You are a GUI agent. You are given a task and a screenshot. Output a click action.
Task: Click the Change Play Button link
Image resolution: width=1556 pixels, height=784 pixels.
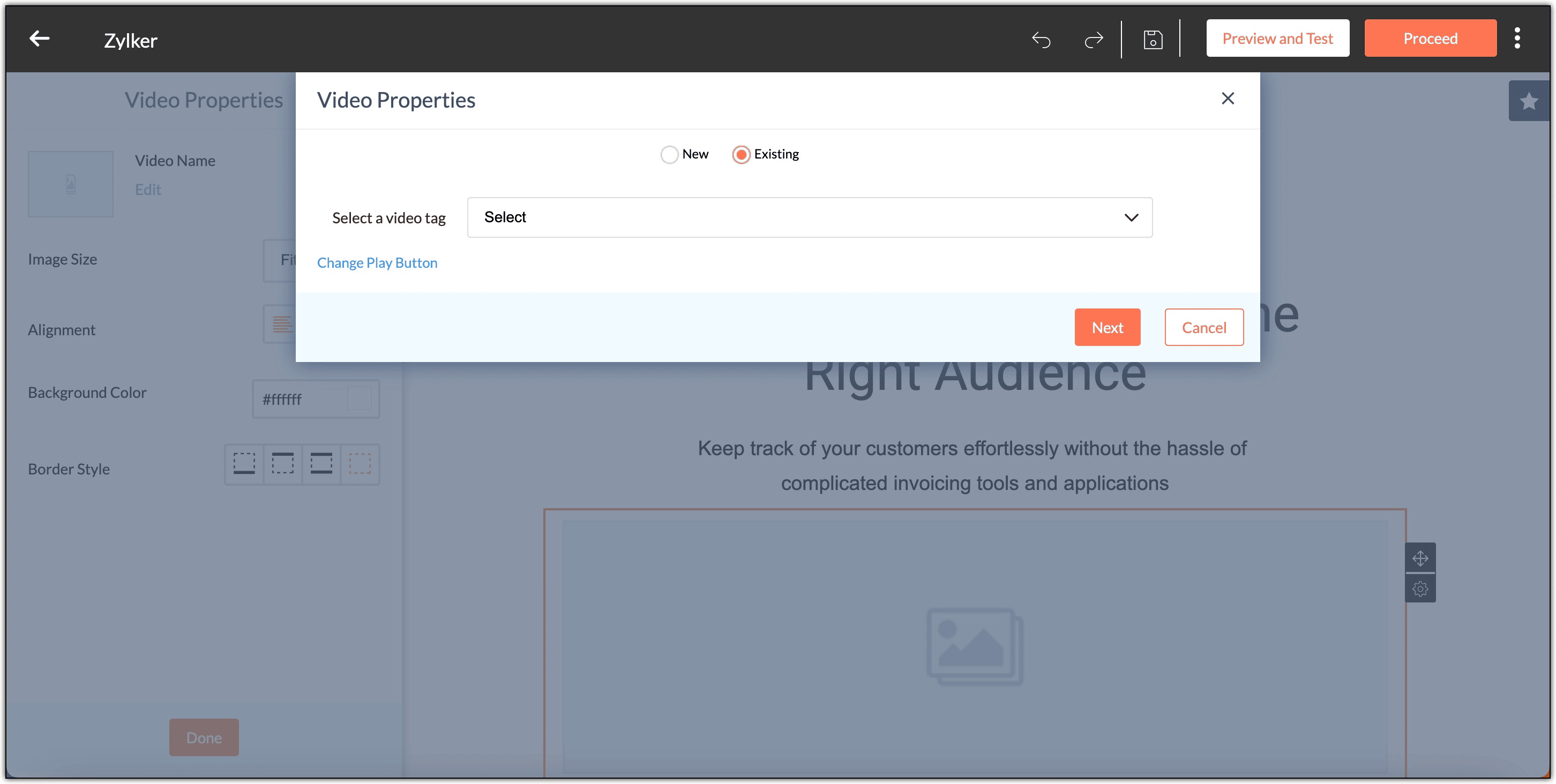(x=377, y=262)
